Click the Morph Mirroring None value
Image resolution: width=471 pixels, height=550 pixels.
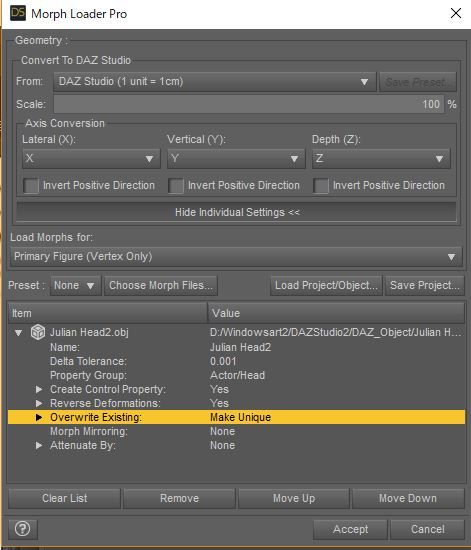coord(222,431)
